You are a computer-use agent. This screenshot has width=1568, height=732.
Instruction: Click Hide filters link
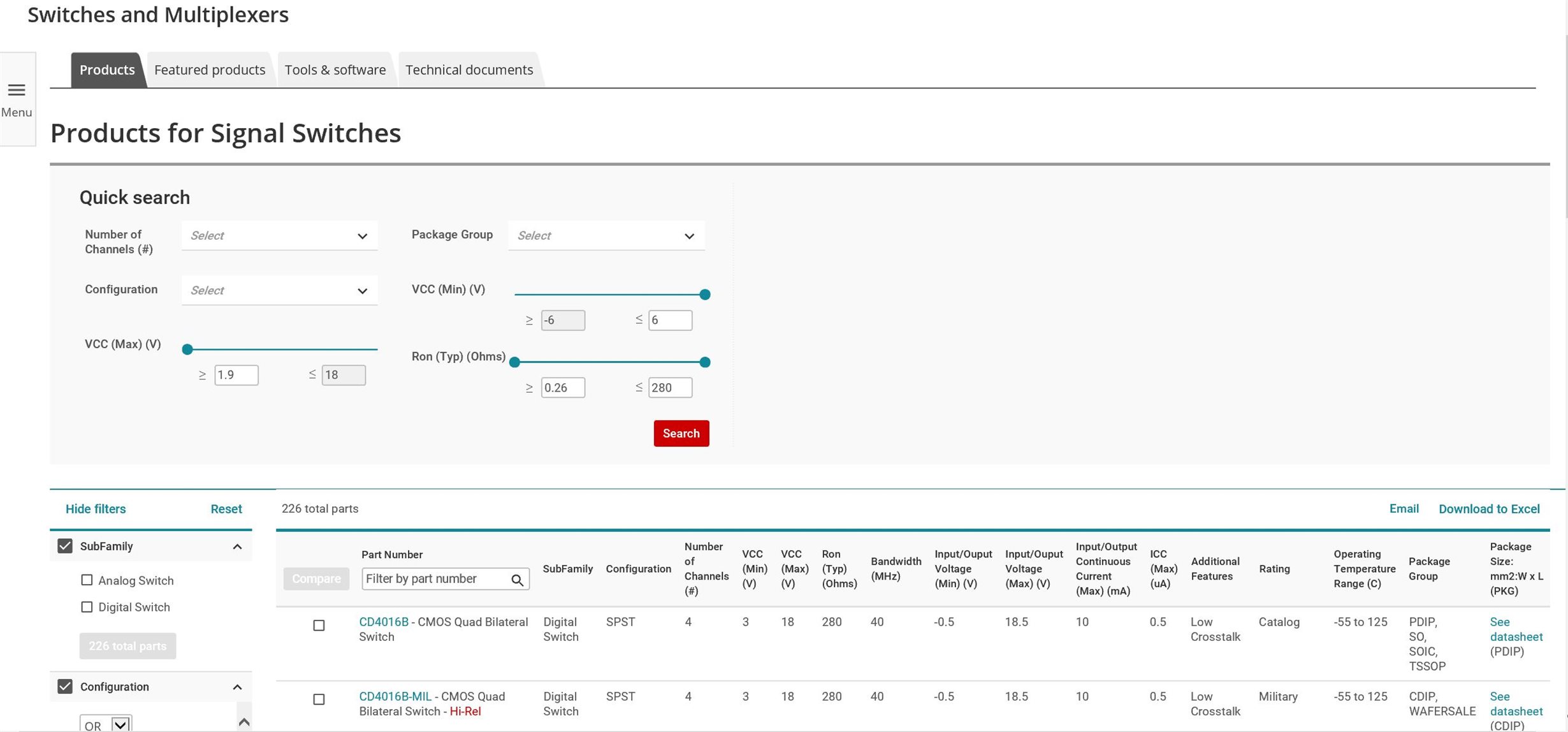pyautogui.click(x=96, y=509)
